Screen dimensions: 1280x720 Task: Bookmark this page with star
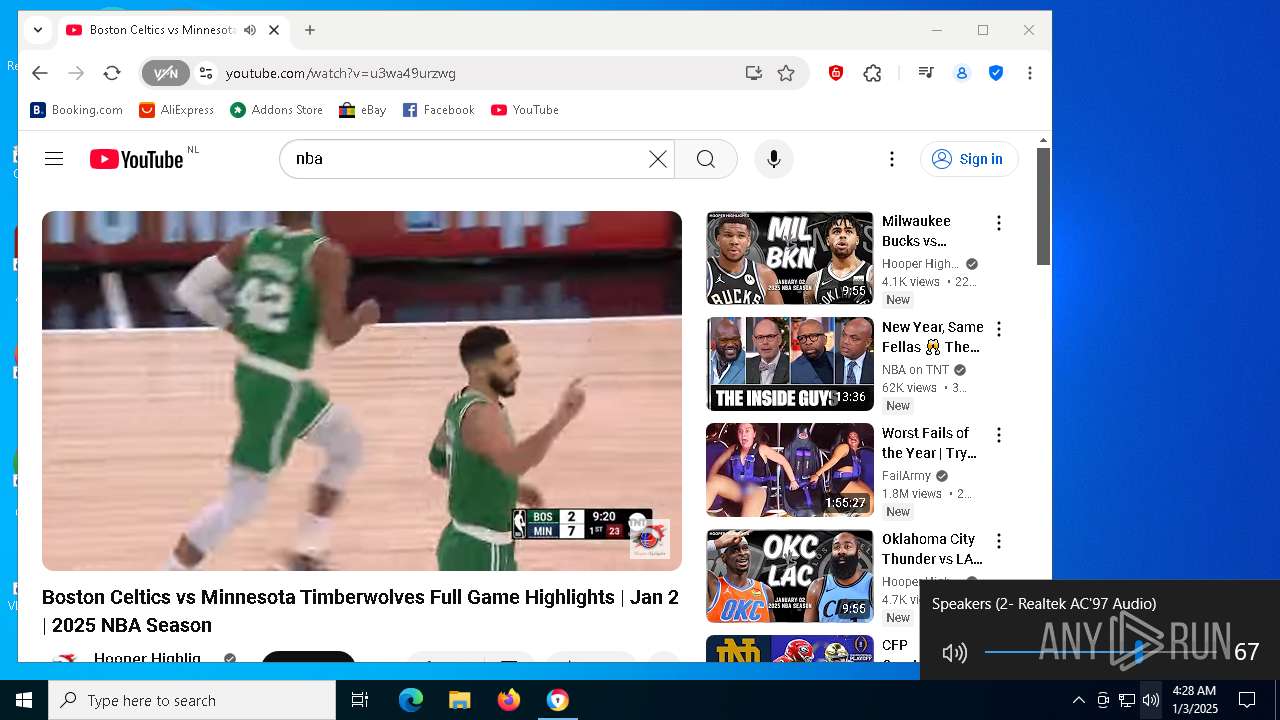[786, 73]
